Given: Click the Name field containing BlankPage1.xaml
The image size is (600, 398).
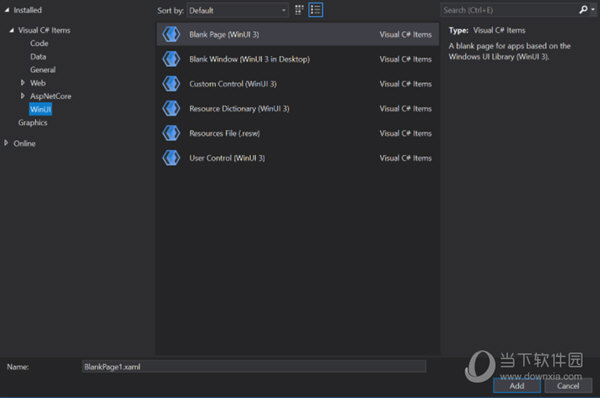Looking at the screenshot, I should pos(254,367).
